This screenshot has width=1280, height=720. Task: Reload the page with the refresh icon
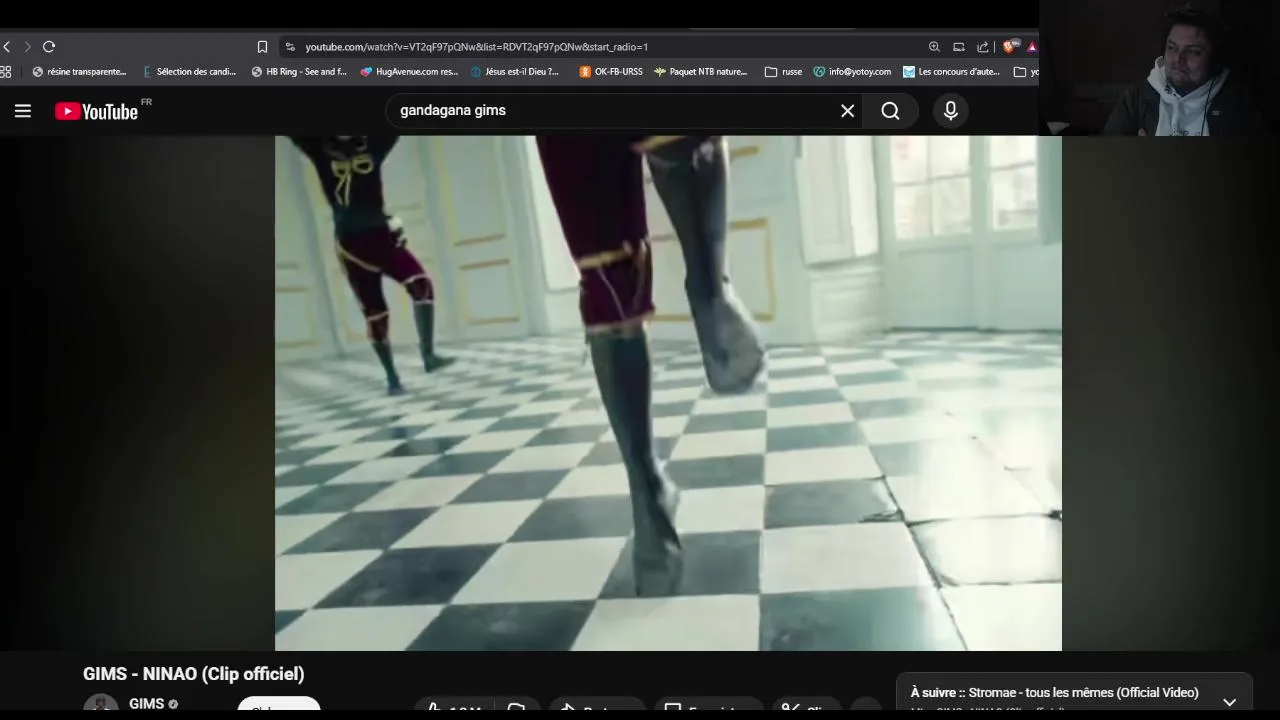49,47
